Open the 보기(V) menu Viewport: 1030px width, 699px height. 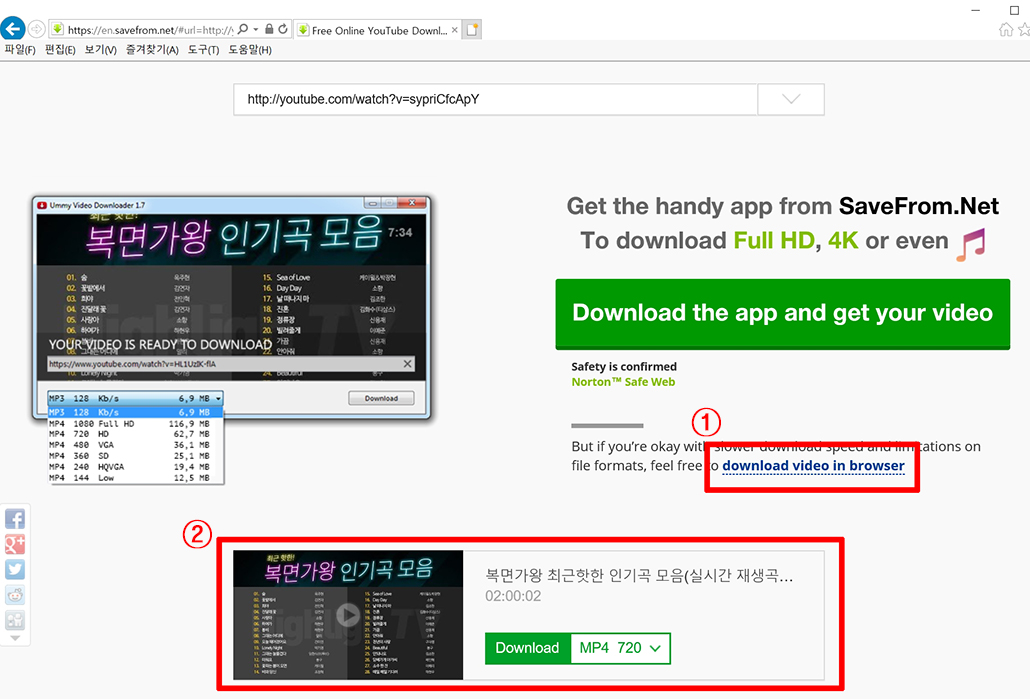tap(101, 50)
